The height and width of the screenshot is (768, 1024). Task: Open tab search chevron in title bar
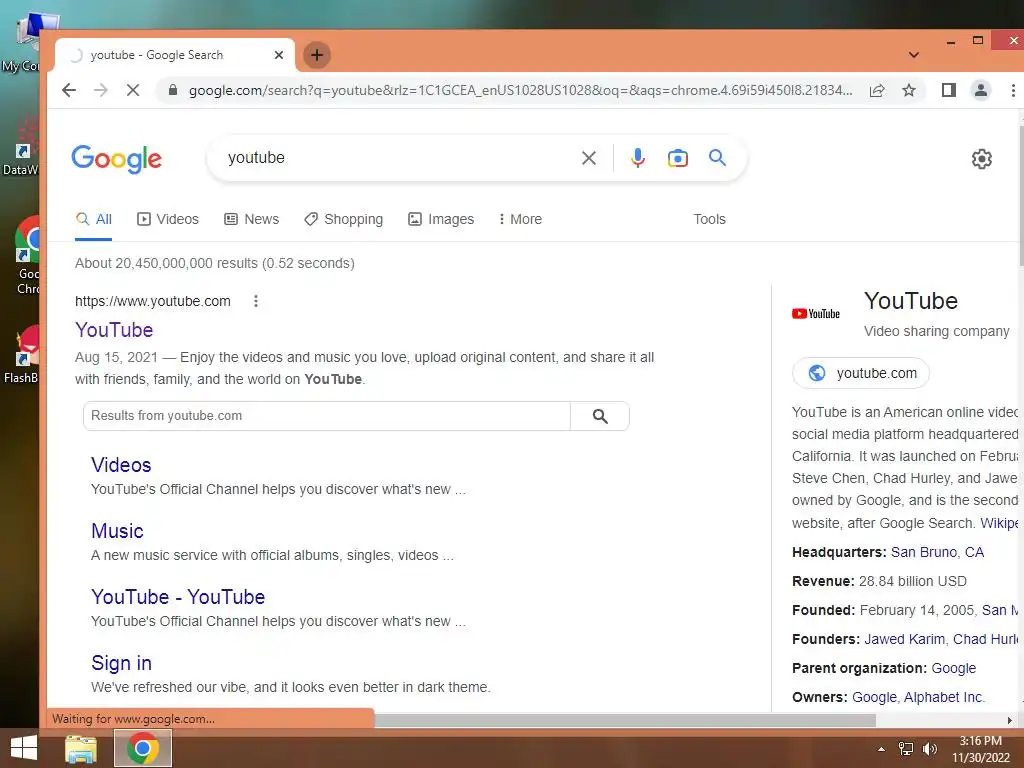tap(914, 55)
